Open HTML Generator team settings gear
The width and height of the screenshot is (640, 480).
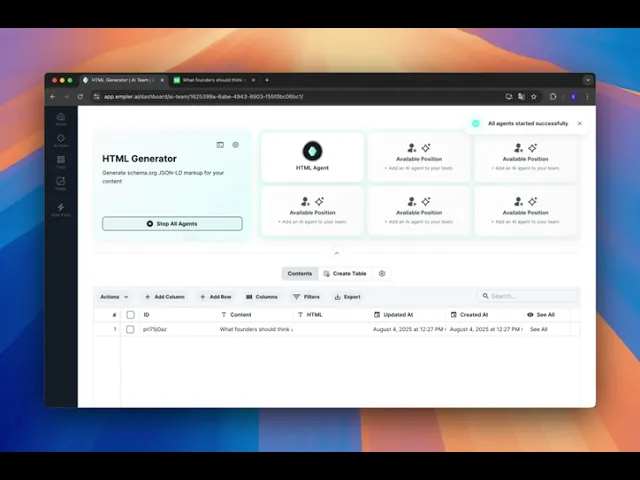(x=236, y=145)
